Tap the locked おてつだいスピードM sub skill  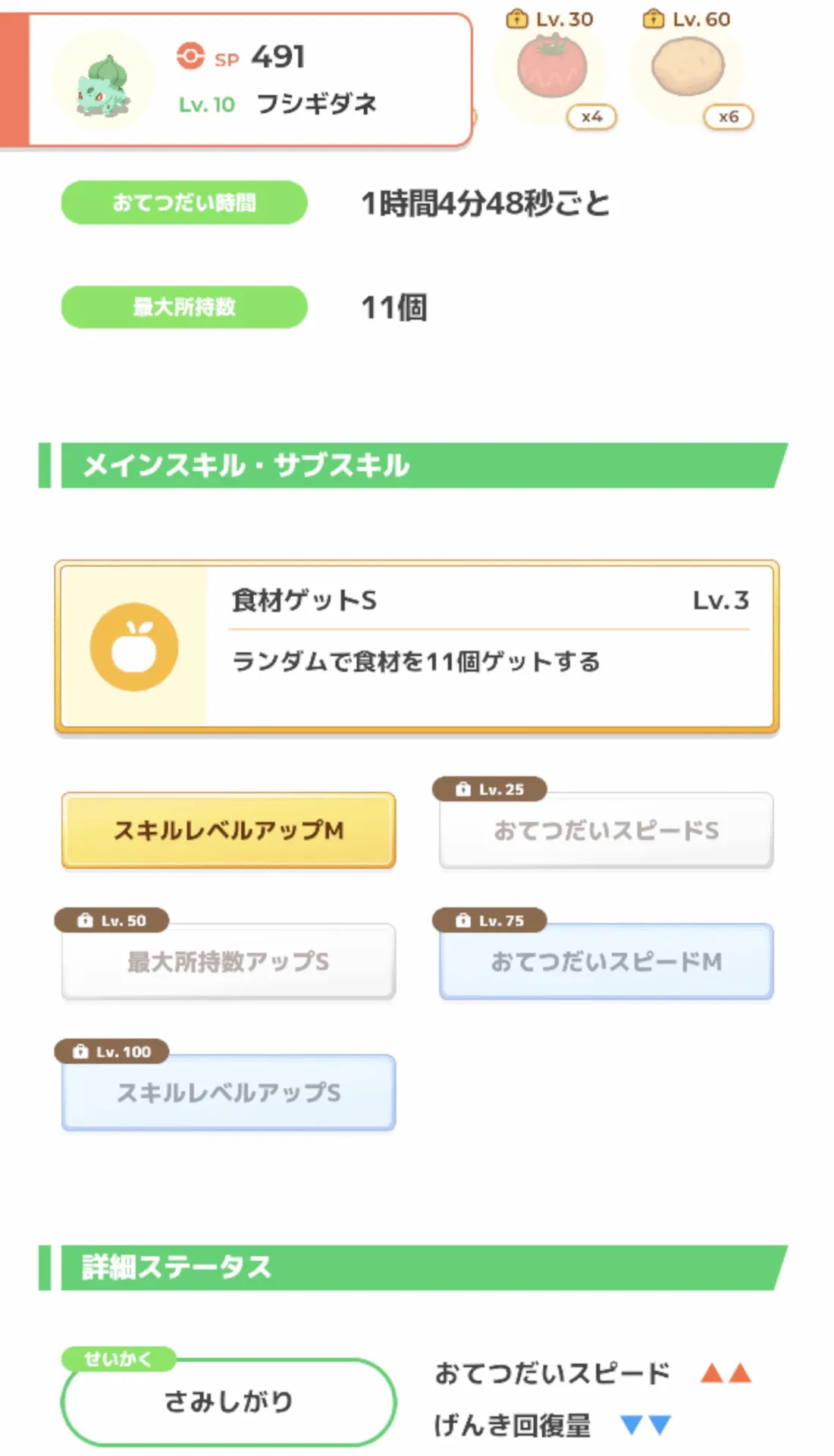click(x=606, y=962)
